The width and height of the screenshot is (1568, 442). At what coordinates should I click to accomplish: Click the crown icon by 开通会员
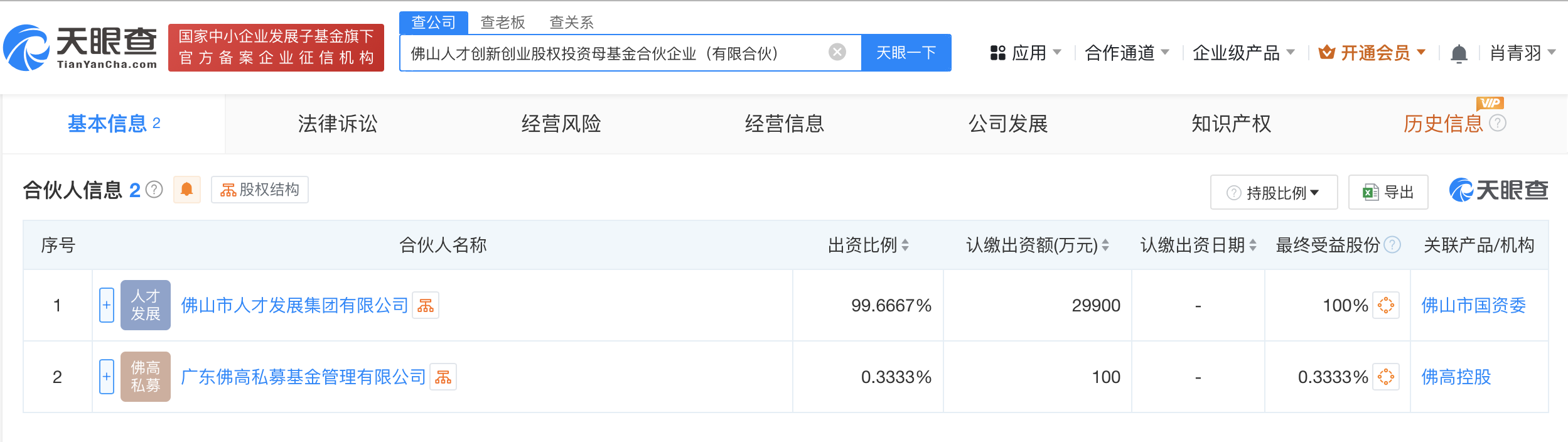[x=1326, y=52]
